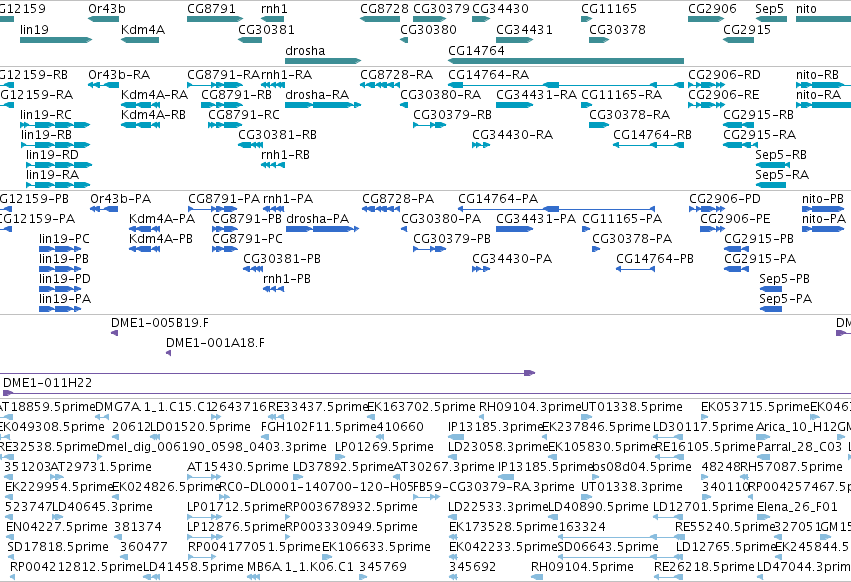Viewport: 851px width, 582px height.
Task: Select the drosha-RA transcript
Action: point(323,105)
